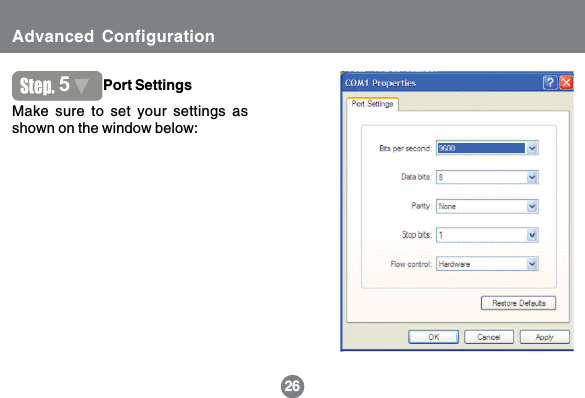Image resolution: width=585 pixels, height=398 pixels.
Task: Click the 'Flow control:' label
Action: [x=411, y=264]
